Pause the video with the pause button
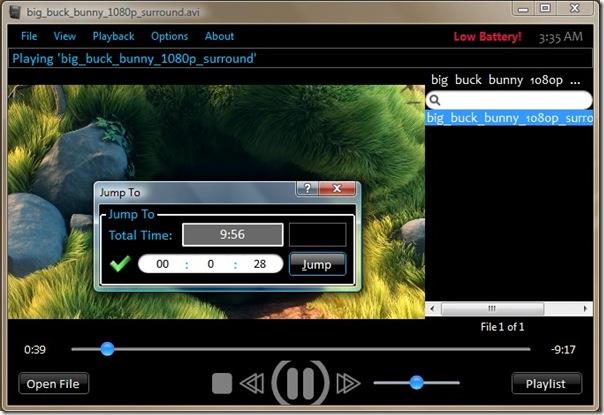Screen dimensions: 604x415 300,384
